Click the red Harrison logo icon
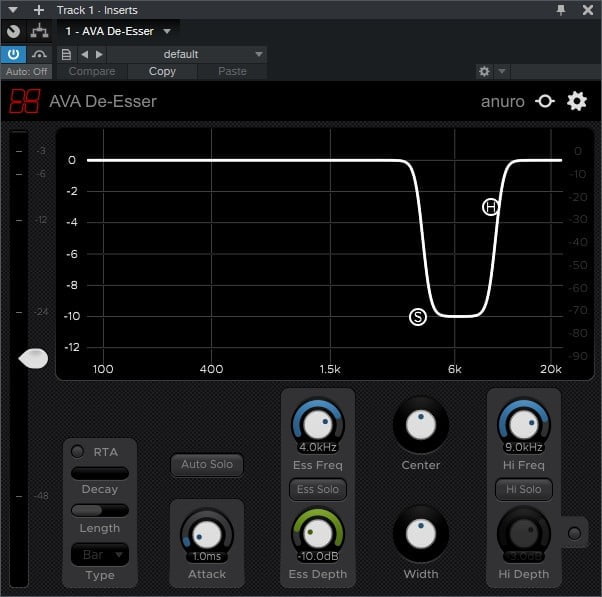The image size is (602, 597). pos(24,101)
